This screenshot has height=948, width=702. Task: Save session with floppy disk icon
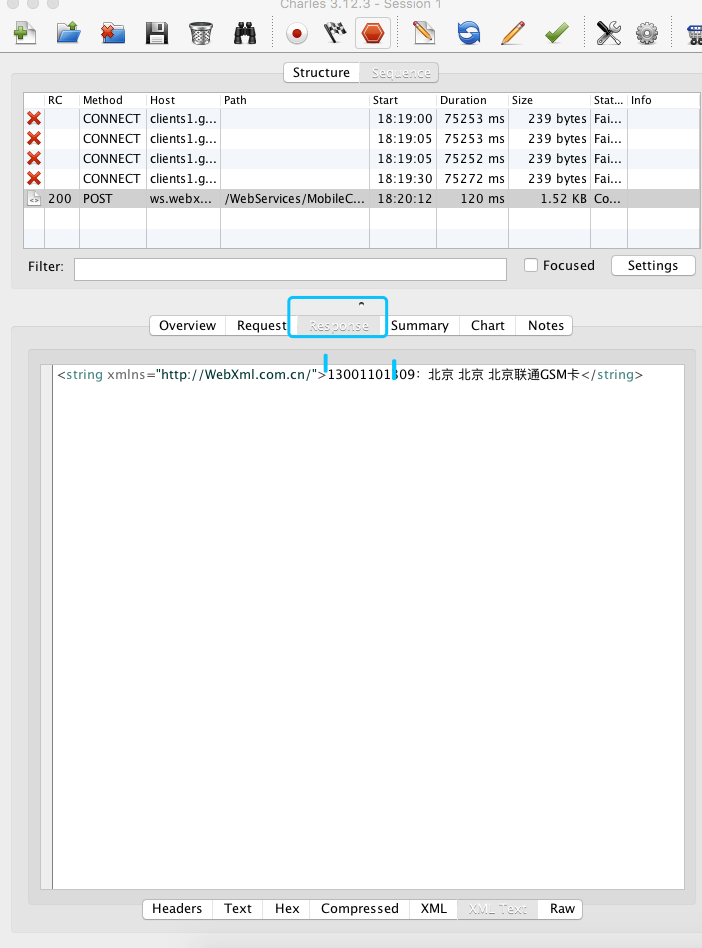[157, 33]
